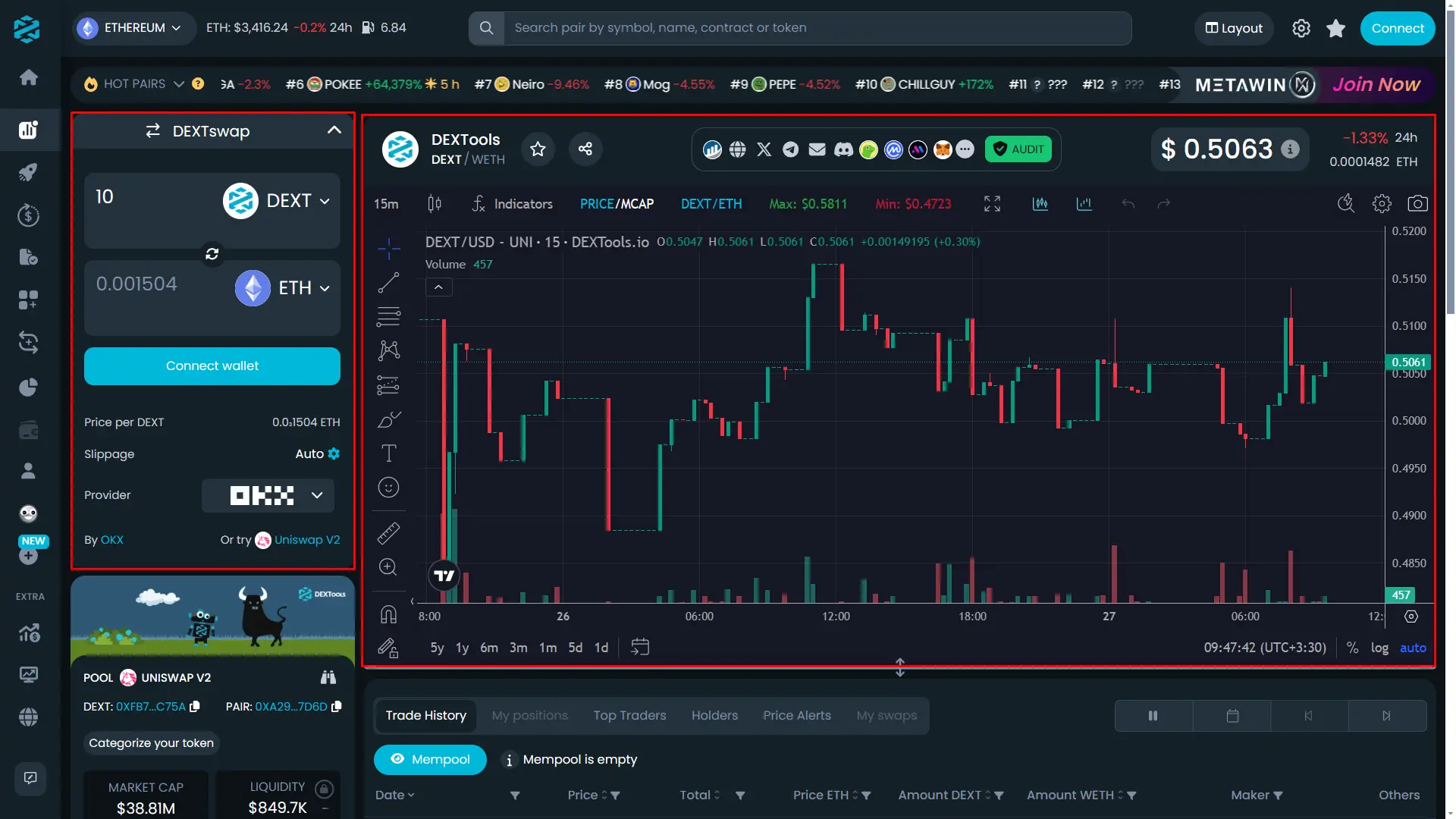Open the user account icon in sidebar

(x=29, y=471)
